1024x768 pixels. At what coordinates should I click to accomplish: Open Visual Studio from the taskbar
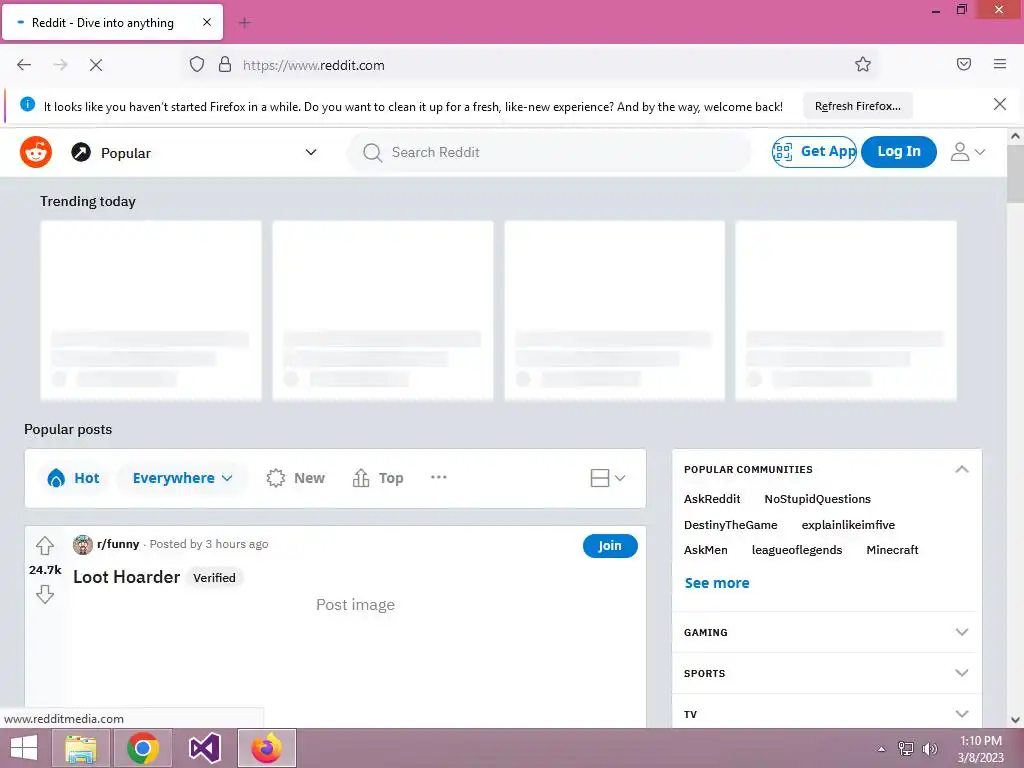204,748
